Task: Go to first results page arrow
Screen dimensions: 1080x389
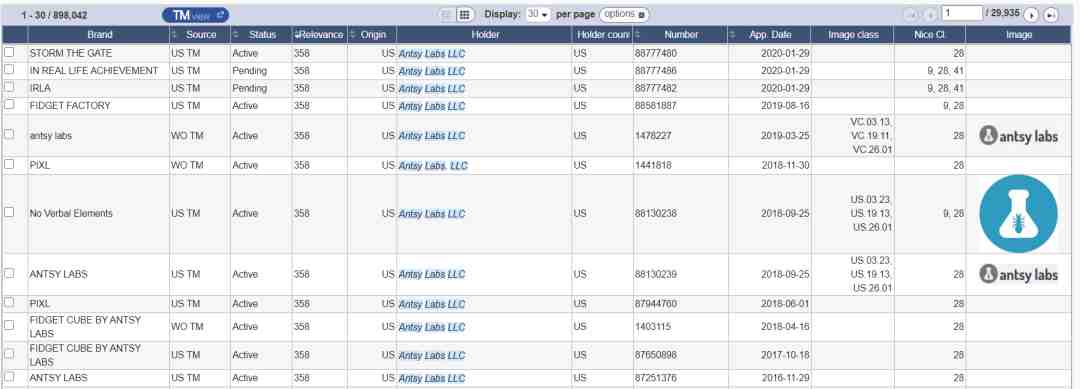Action: click(x=911, y=15)
